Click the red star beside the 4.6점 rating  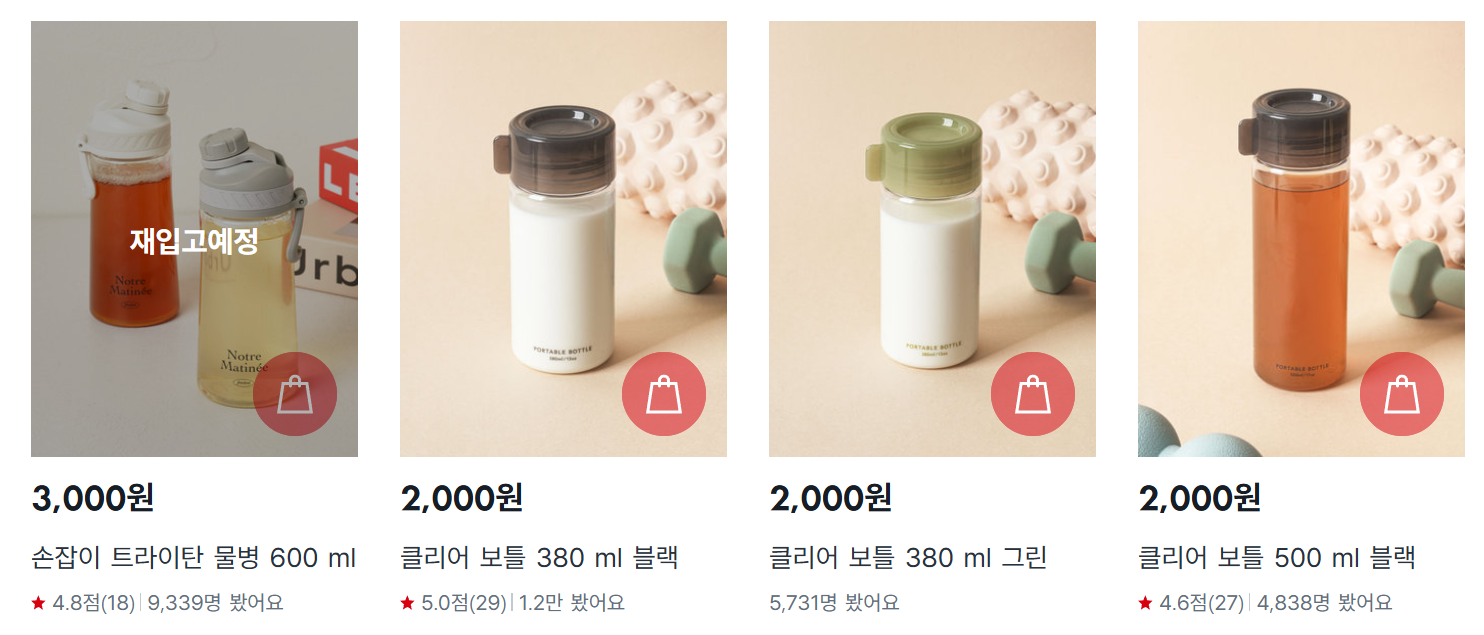(x=1145, y=603)
